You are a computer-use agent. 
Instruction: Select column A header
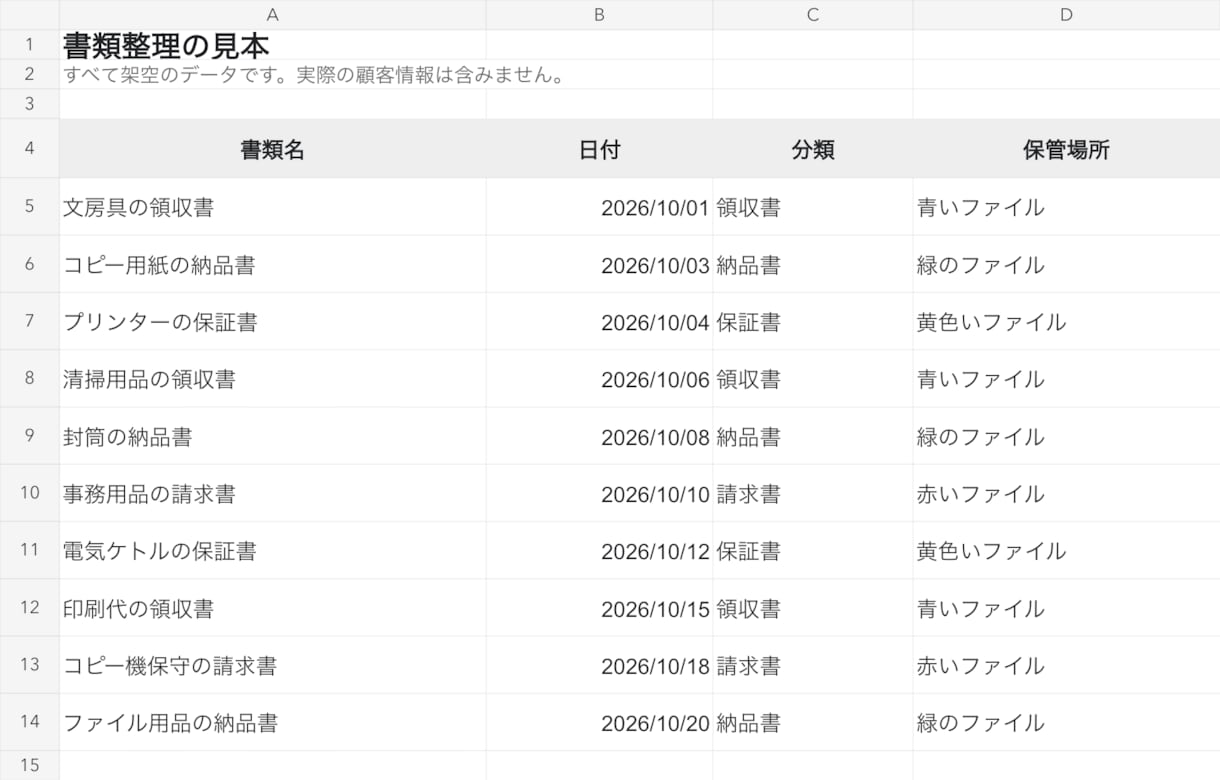273,15
